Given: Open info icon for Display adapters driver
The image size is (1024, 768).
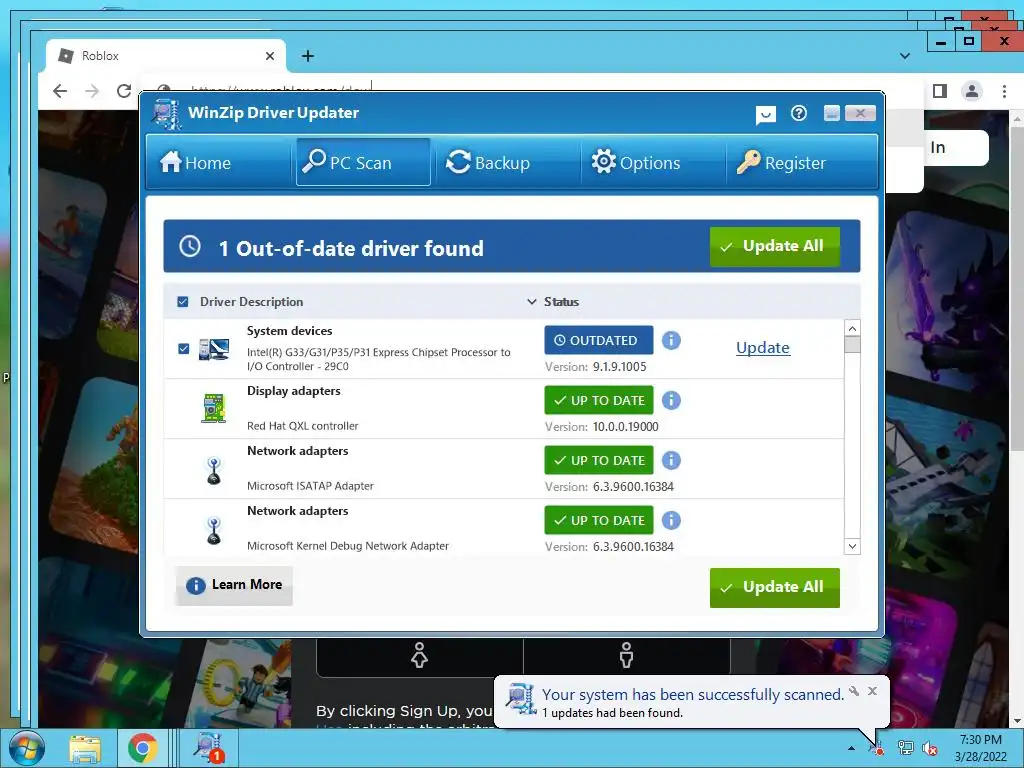Looking at the screenshot, I should click(x=671, y=400).
